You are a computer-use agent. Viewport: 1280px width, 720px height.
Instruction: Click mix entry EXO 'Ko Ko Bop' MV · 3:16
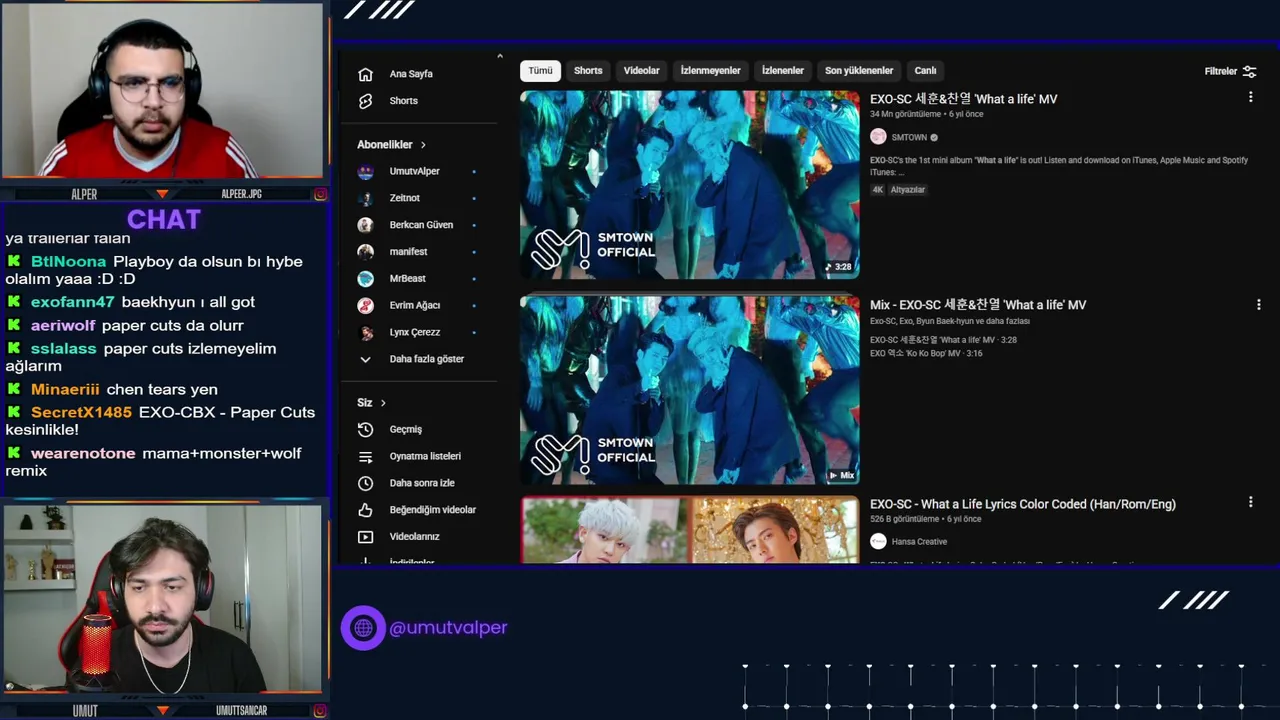(926, 354)
